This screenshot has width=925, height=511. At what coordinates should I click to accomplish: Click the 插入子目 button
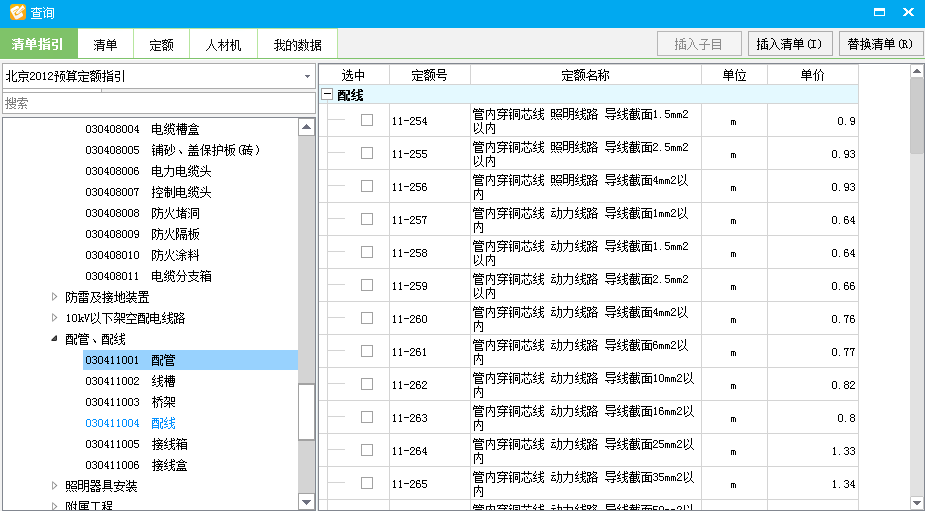(699, 44)
